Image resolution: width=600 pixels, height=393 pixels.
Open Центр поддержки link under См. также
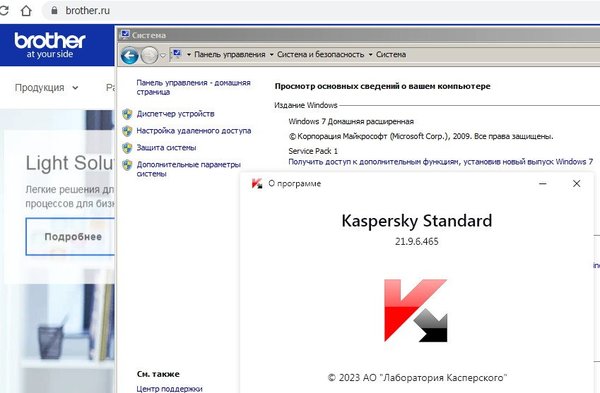click(169, 388)
